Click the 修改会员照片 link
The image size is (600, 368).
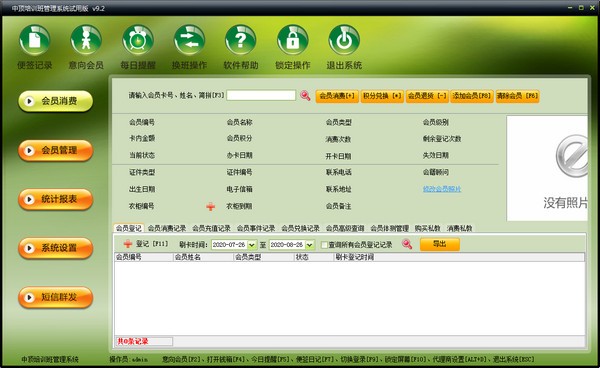(x=442, y=189)
